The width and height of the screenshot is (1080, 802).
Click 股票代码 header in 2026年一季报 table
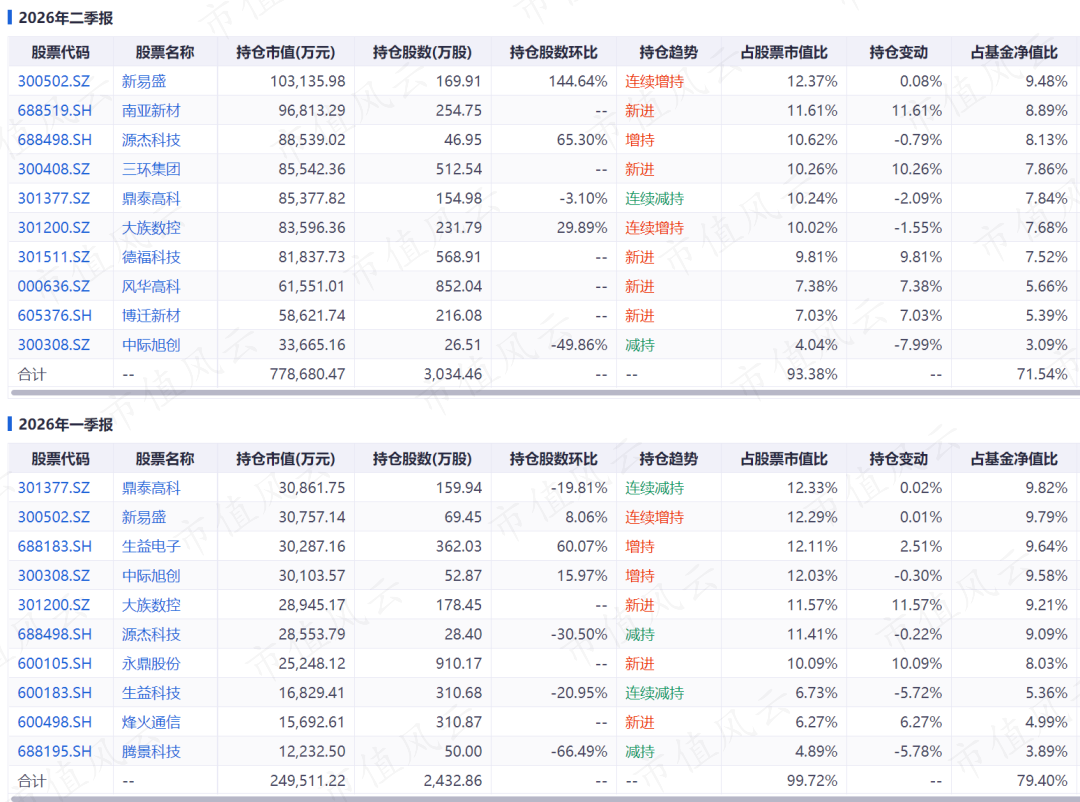click(61, 459)
